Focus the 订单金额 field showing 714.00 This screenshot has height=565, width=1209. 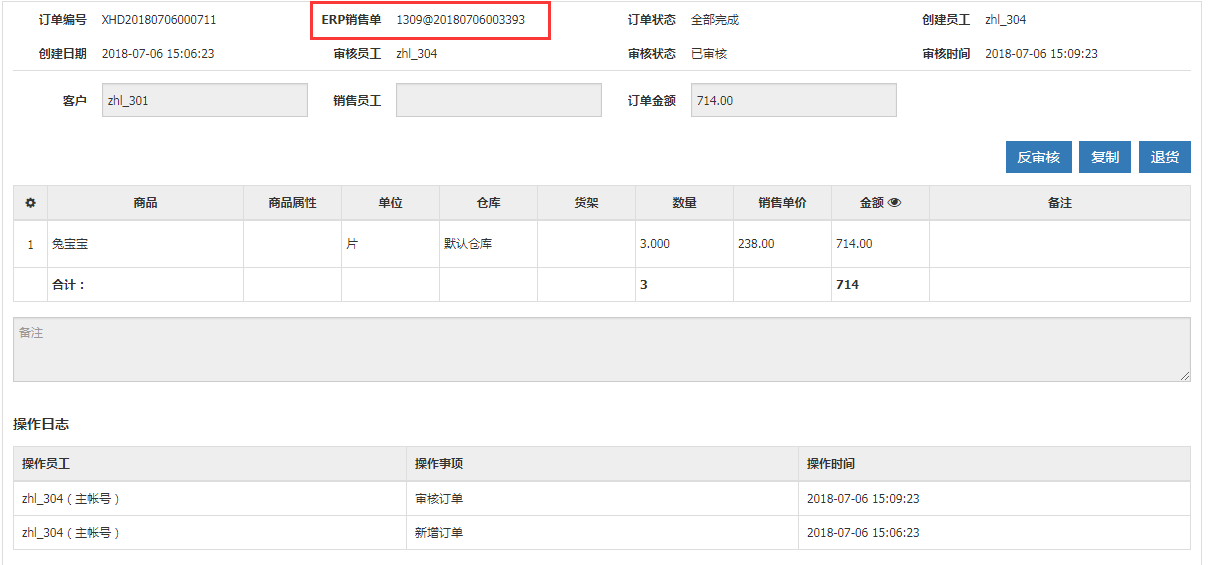coord(793,100)
